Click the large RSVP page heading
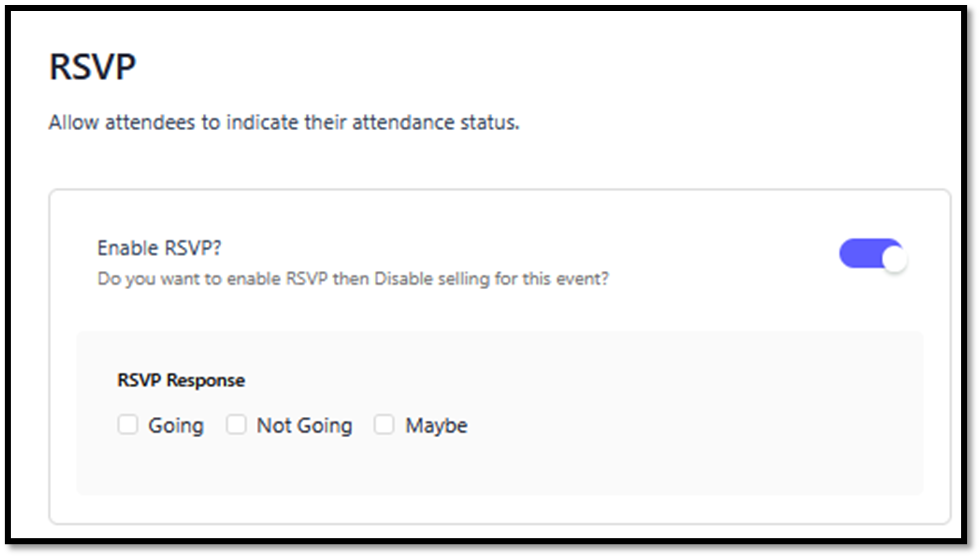 [x=92, y=68]
